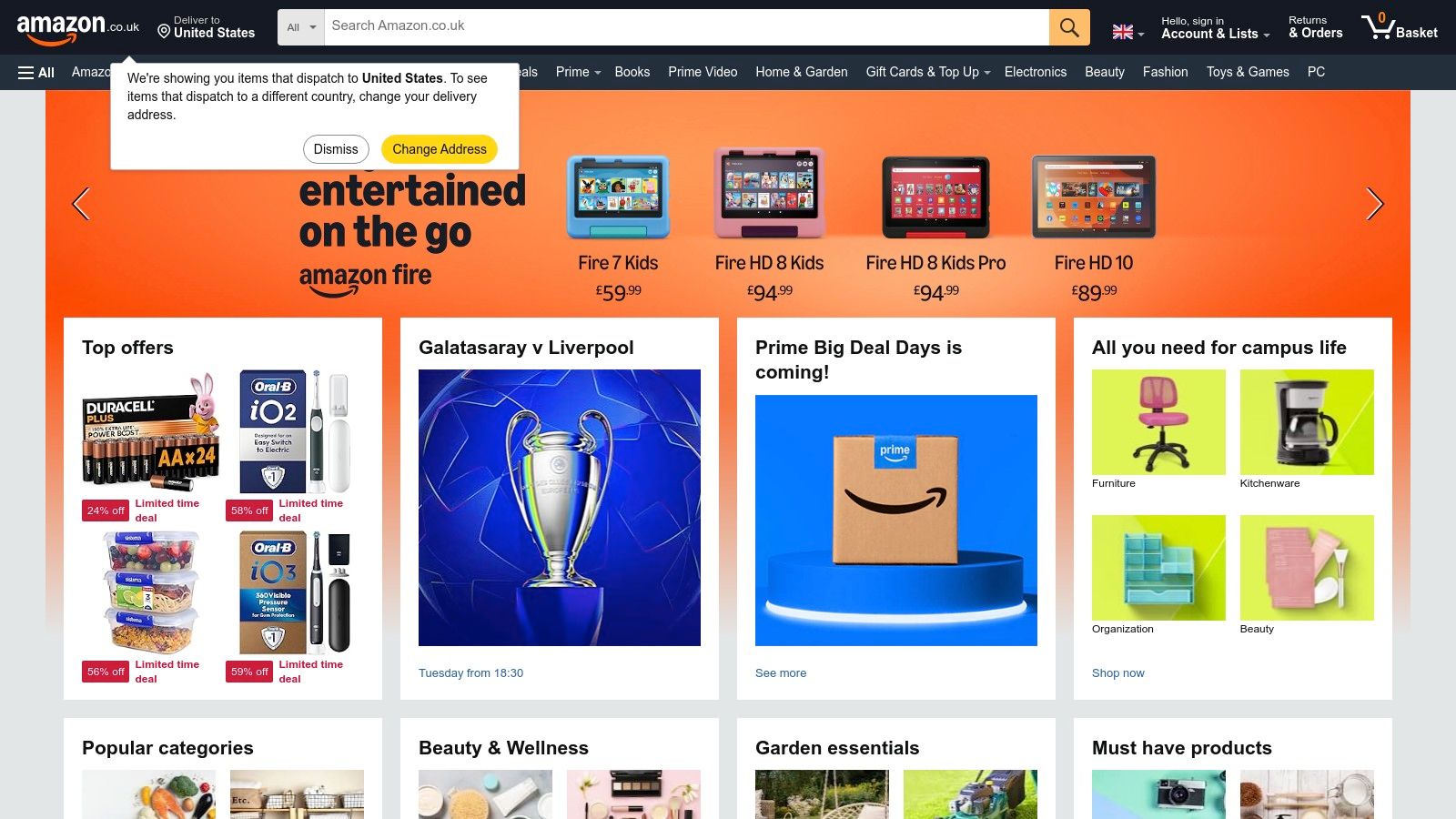Viewport: 1456px width, 819px height.
Task: Advance banner with right arrow
Action: pyautogui.click(x=1374, y=204)
